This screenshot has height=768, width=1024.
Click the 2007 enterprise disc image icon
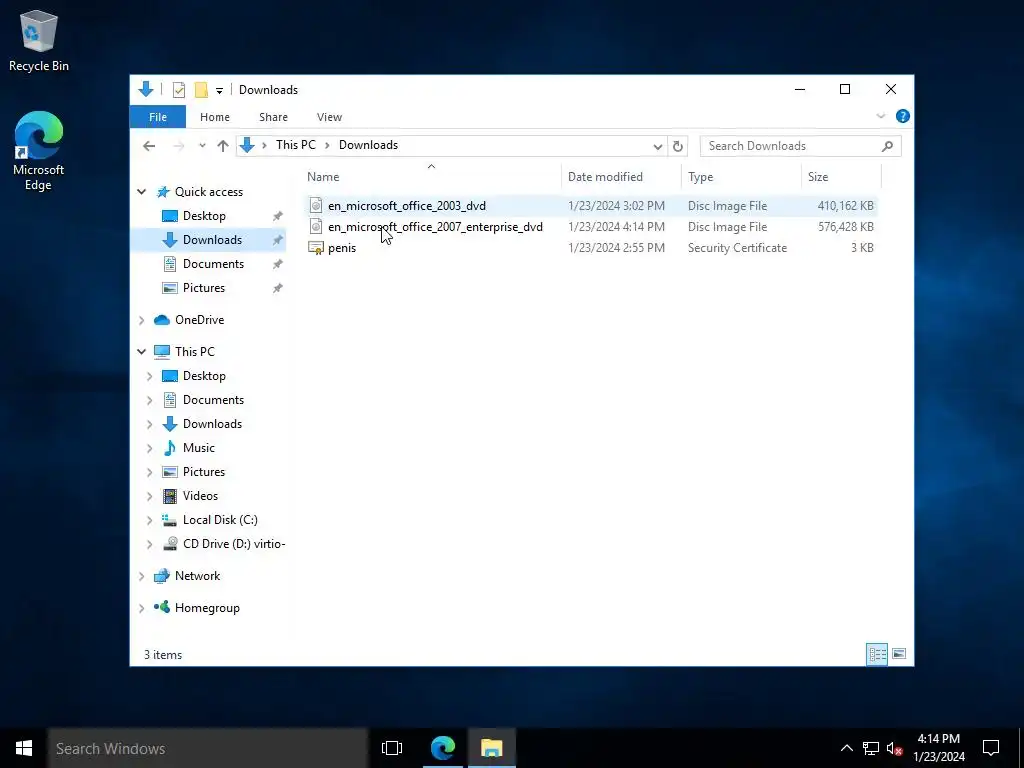(316, 227)
